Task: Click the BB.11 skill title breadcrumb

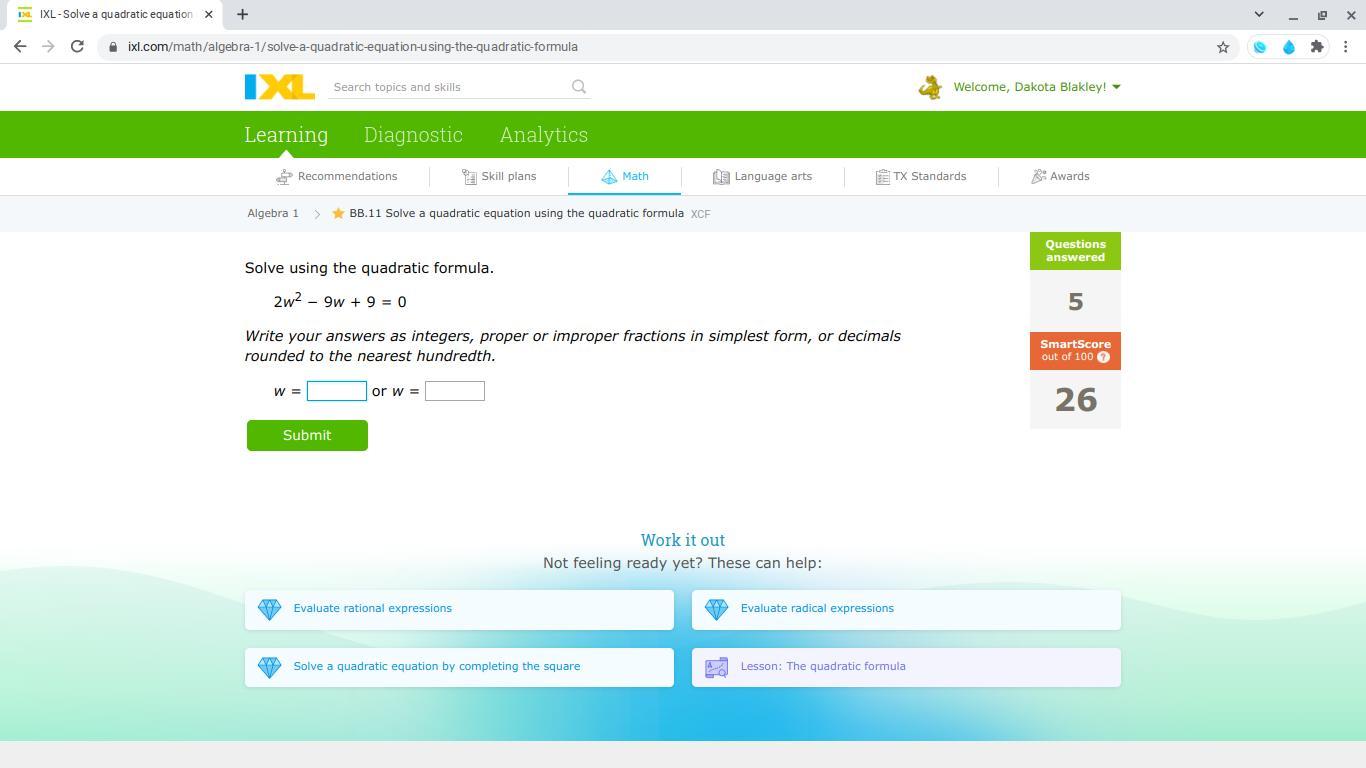Action: click(x=516, y=214)
